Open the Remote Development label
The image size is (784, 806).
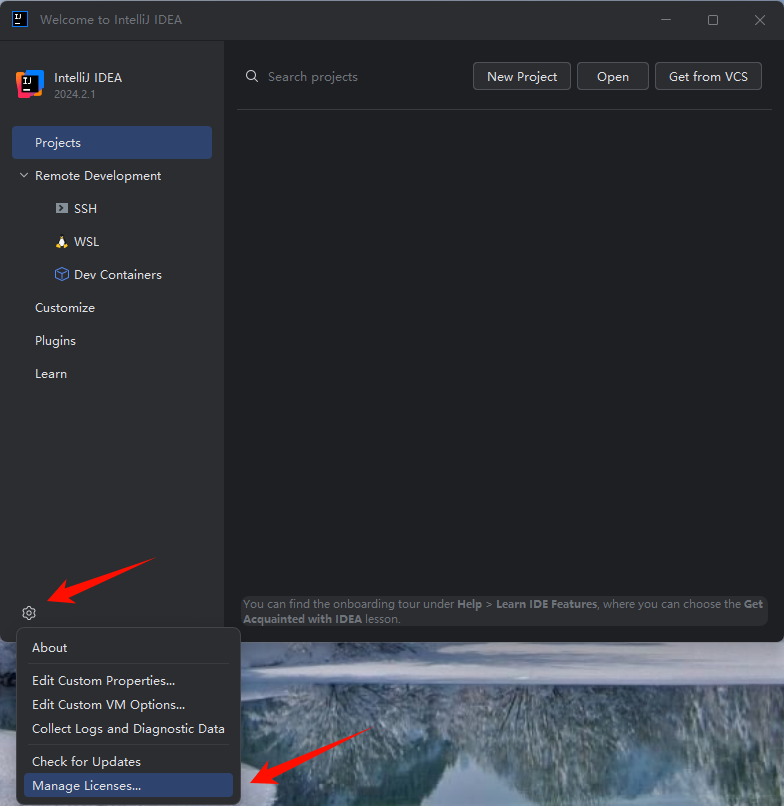pos(98,176)
